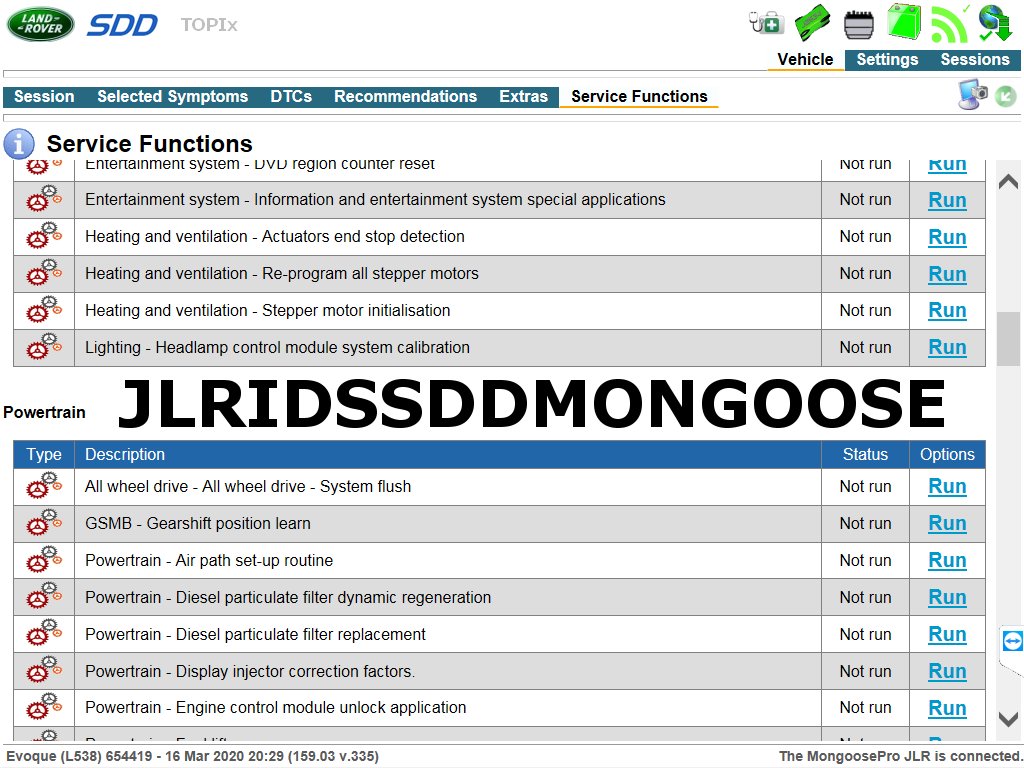
Task: Run Stepper motor initialisation
Action: [947, 310]
